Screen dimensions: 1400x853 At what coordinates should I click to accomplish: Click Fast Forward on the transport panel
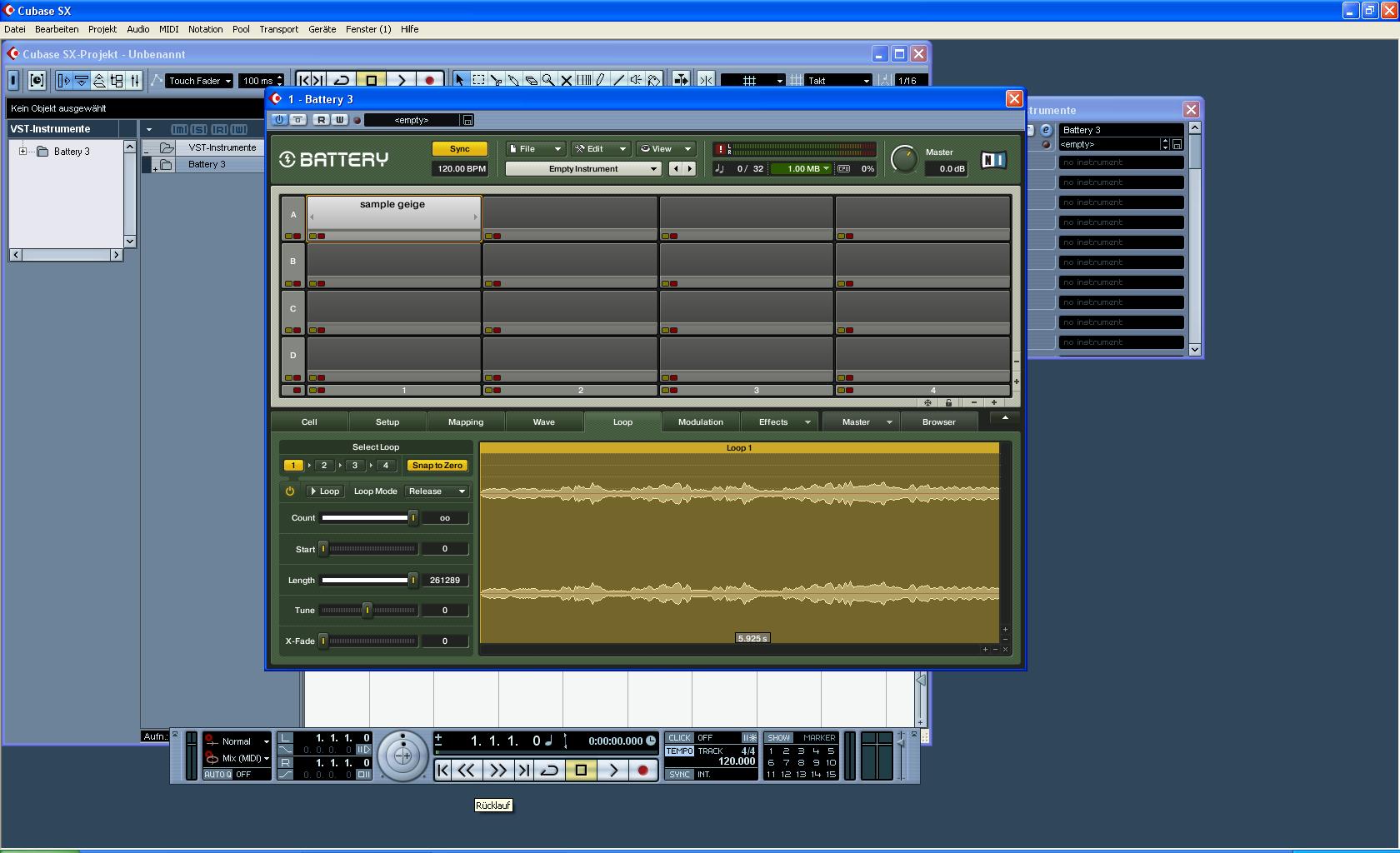[x=497, y=771]
